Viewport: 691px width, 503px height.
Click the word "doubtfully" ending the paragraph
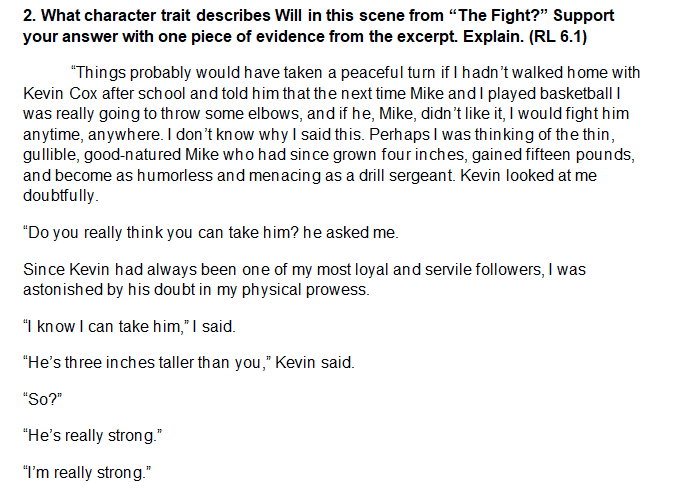click(x=59, y=196)
